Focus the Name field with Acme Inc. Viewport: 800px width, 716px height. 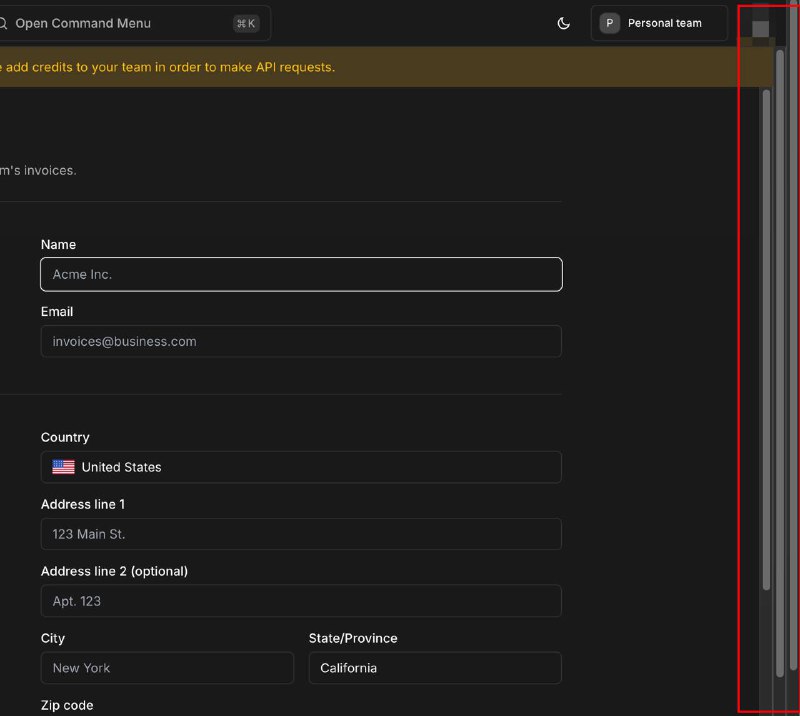[301, 275]
